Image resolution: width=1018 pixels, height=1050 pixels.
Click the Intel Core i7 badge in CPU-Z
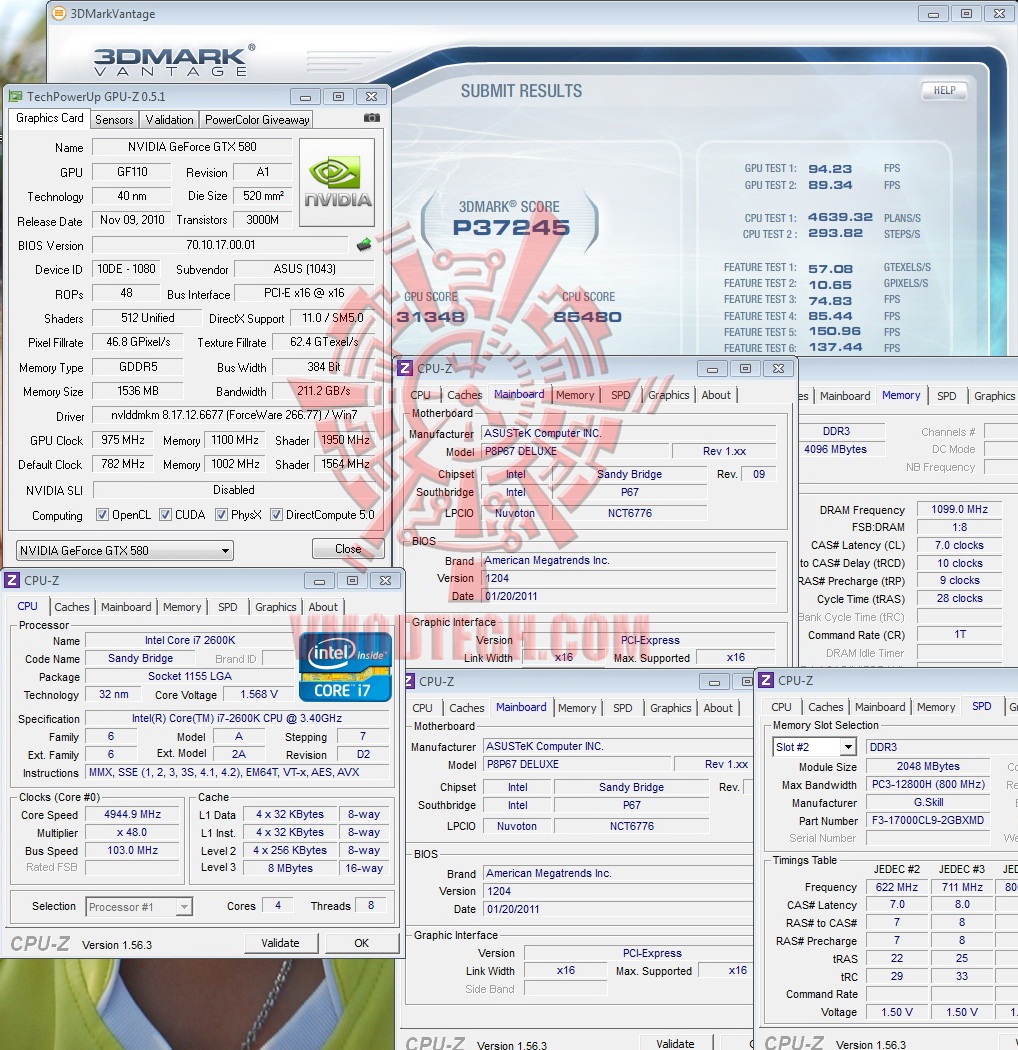pyautogui.click(x=345, y=667)
